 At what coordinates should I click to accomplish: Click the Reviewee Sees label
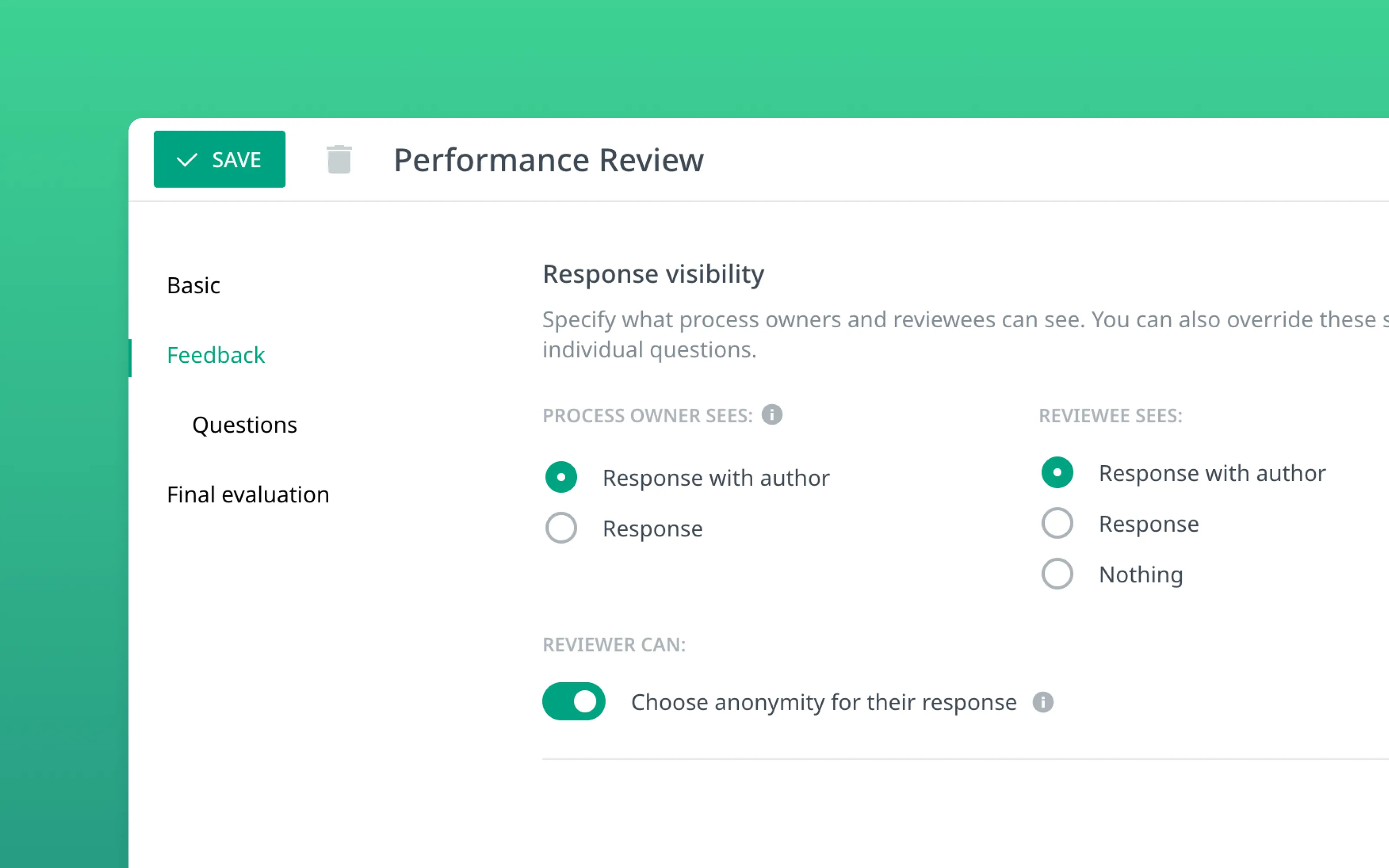pos(1110,416)
